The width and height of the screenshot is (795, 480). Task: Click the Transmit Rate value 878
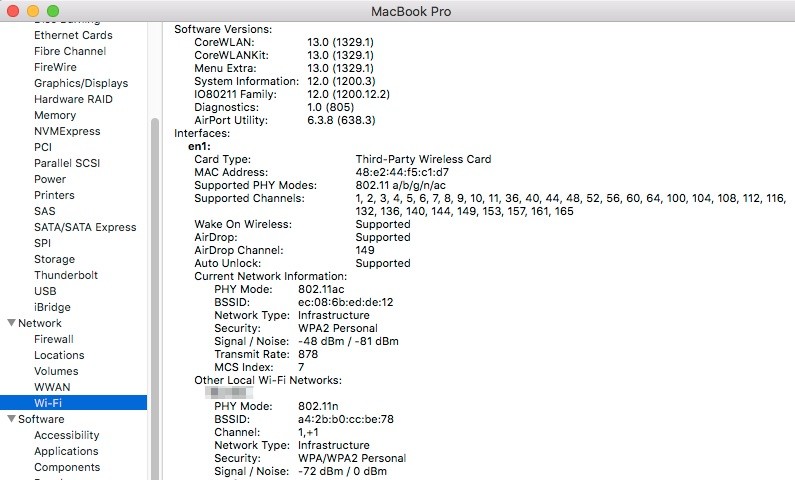pos(308,354)
